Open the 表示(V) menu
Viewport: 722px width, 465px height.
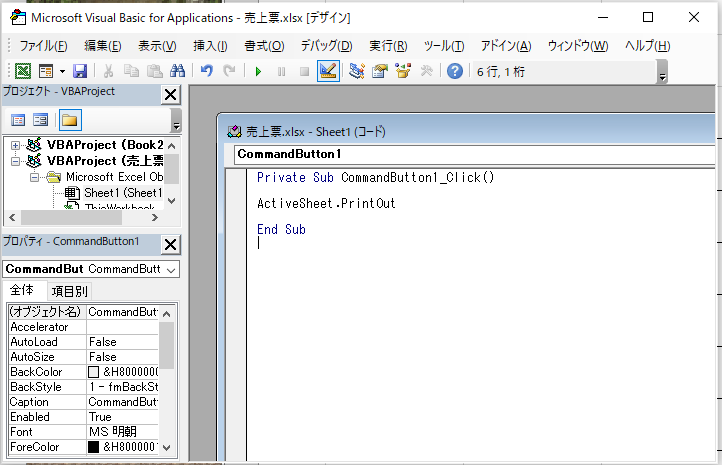(157, 46)
